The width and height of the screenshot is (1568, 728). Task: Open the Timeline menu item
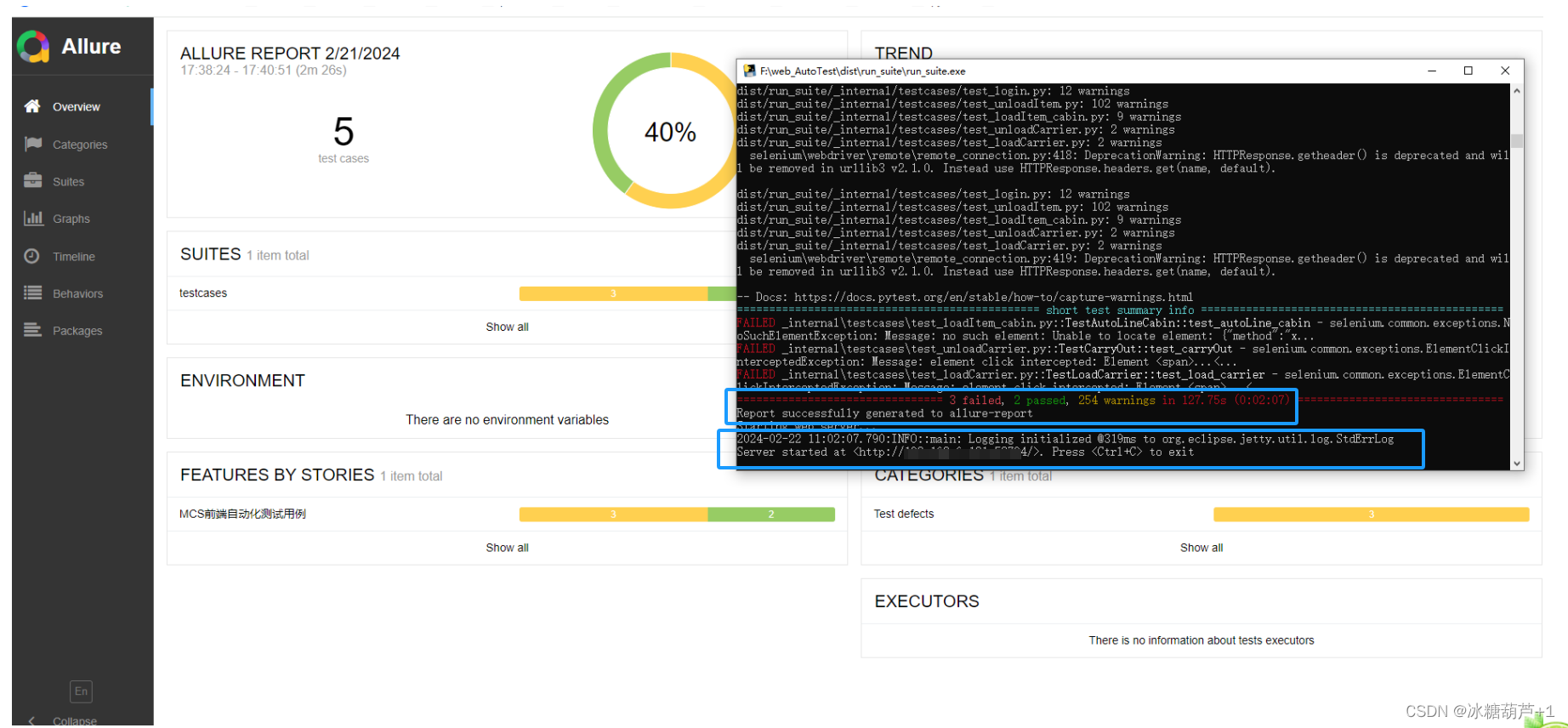coord(82,256)
